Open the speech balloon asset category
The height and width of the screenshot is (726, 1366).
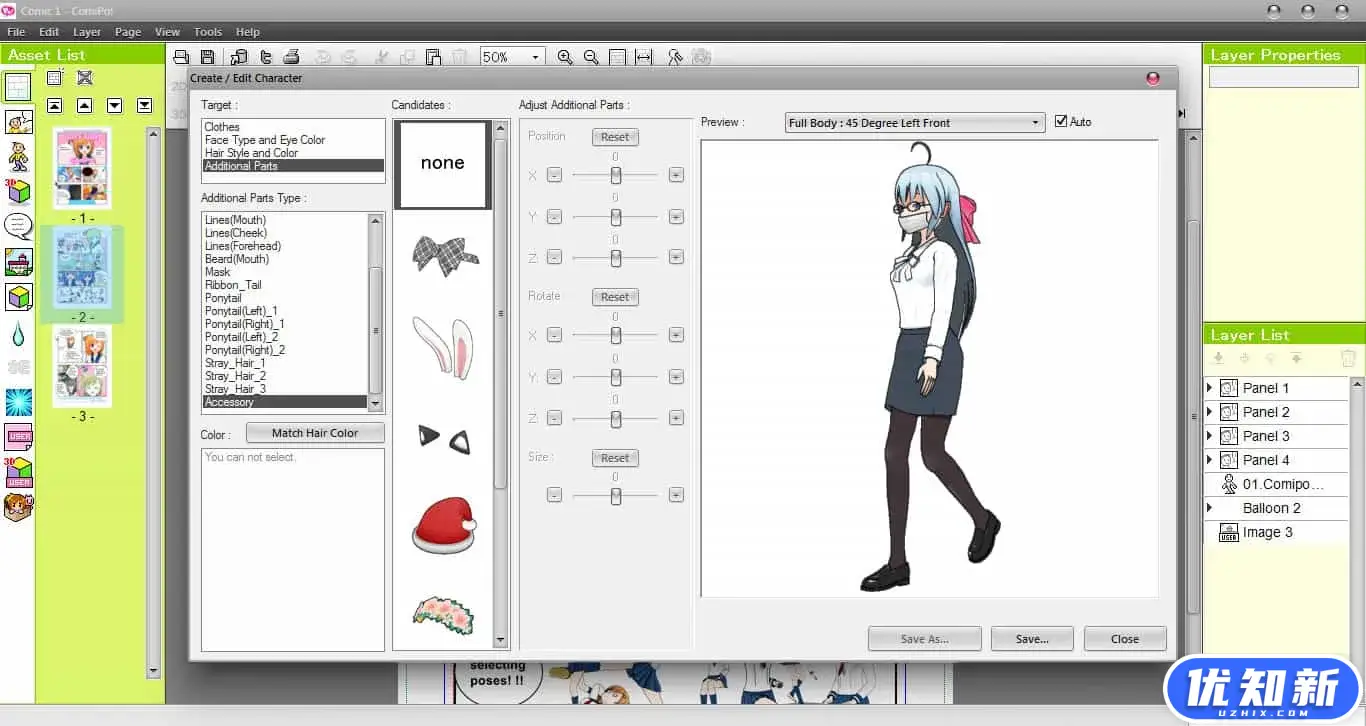[18, 226]
